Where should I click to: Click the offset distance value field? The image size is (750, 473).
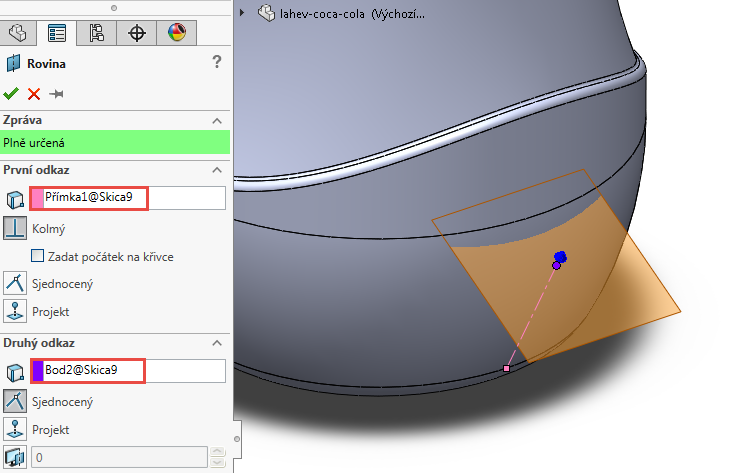119,457
